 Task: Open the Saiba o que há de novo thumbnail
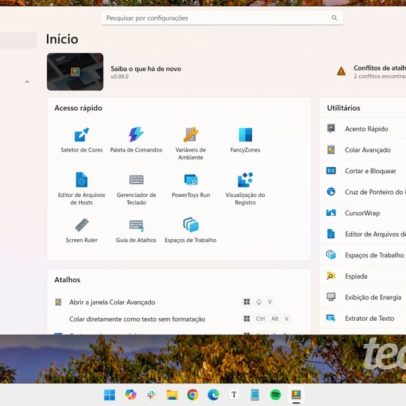coord(75,72)
